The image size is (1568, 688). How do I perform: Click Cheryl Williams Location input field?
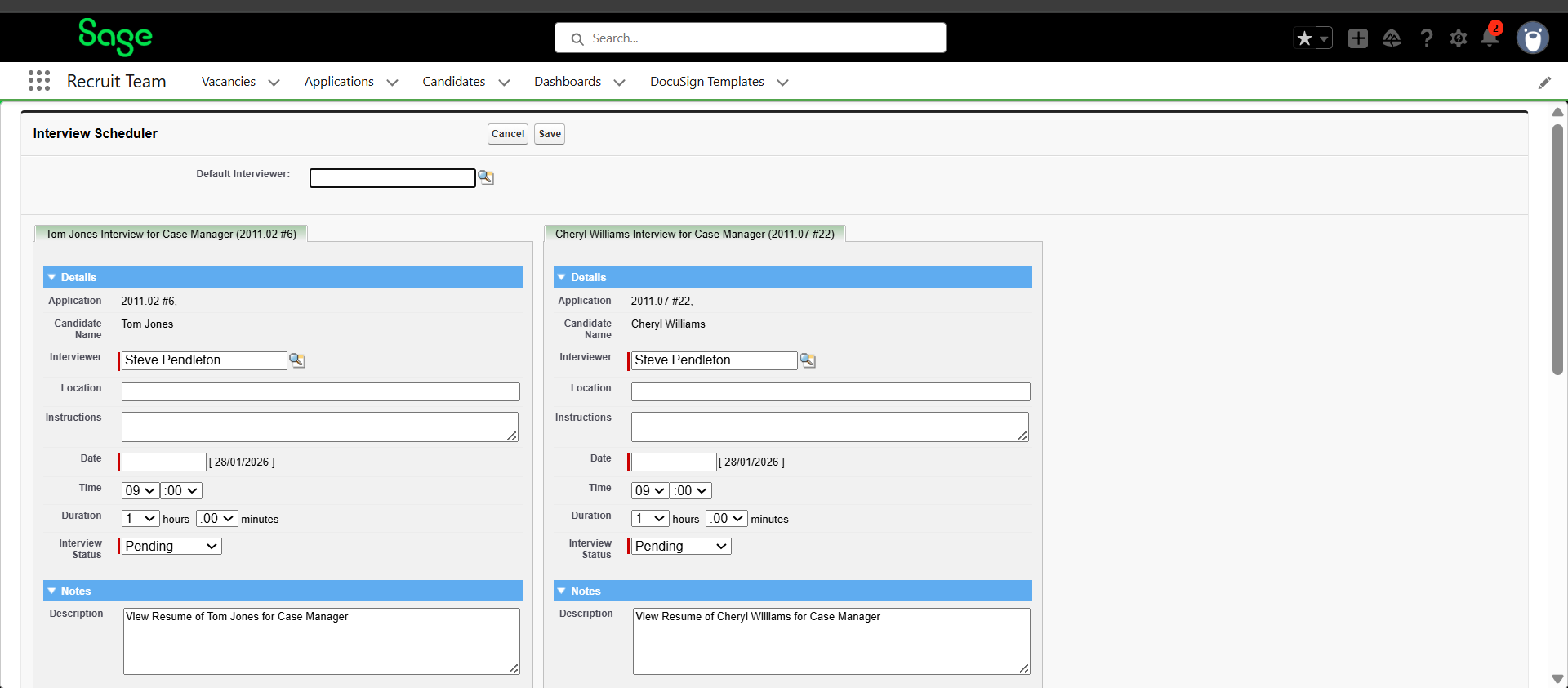point(830,392)
